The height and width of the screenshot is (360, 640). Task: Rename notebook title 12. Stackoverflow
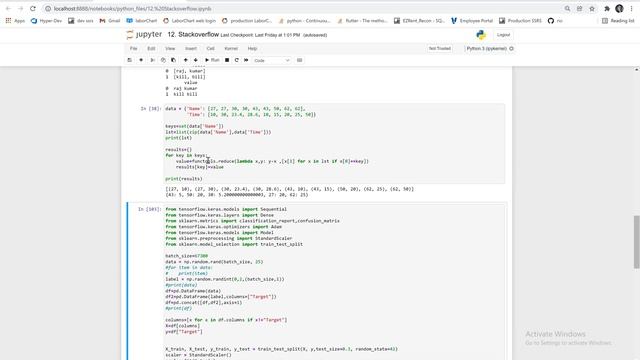(193, 35)
